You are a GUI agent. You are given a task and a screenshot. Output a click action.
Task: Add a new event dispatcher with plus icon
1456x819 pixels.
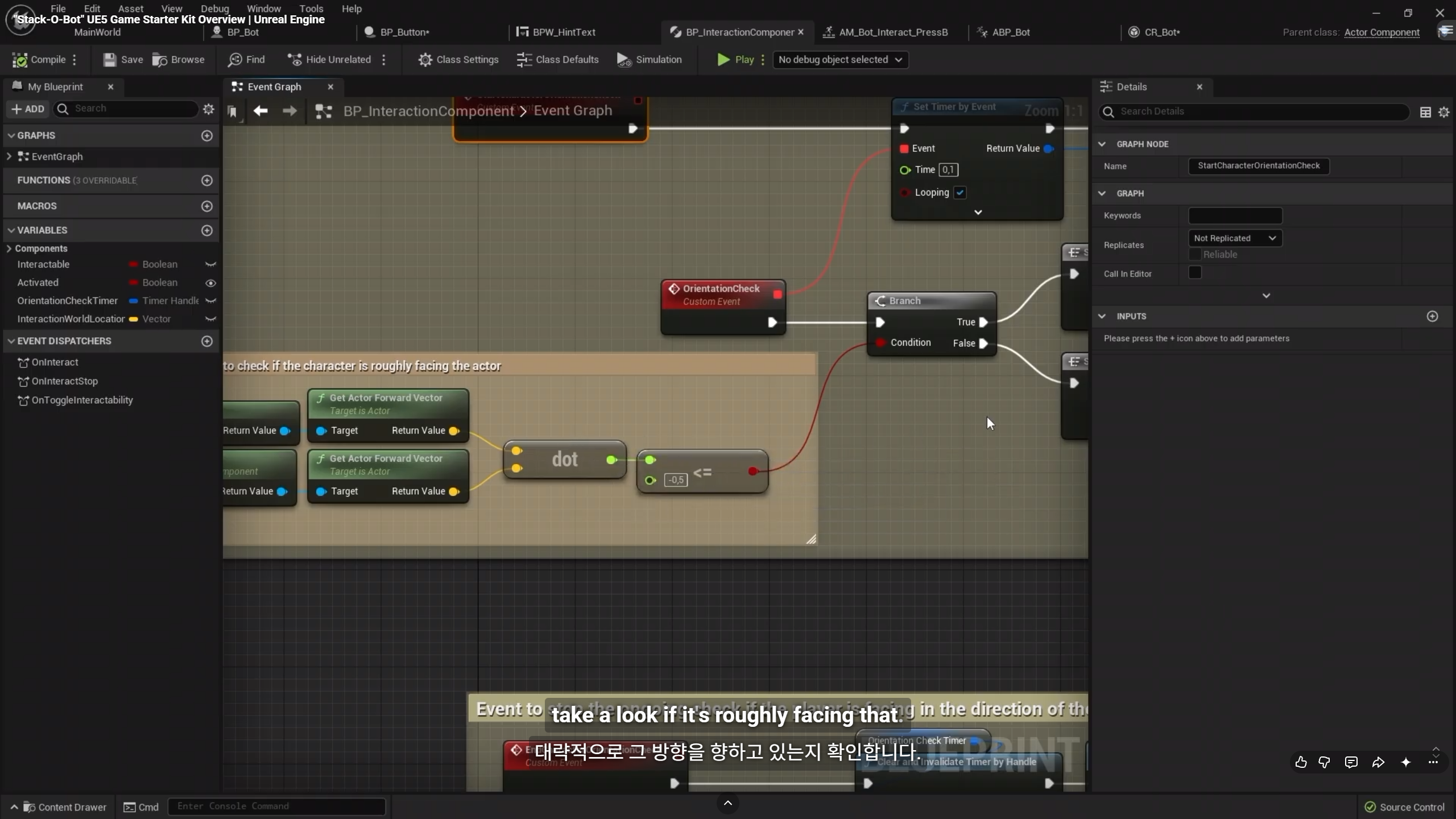tap(207, 341)
